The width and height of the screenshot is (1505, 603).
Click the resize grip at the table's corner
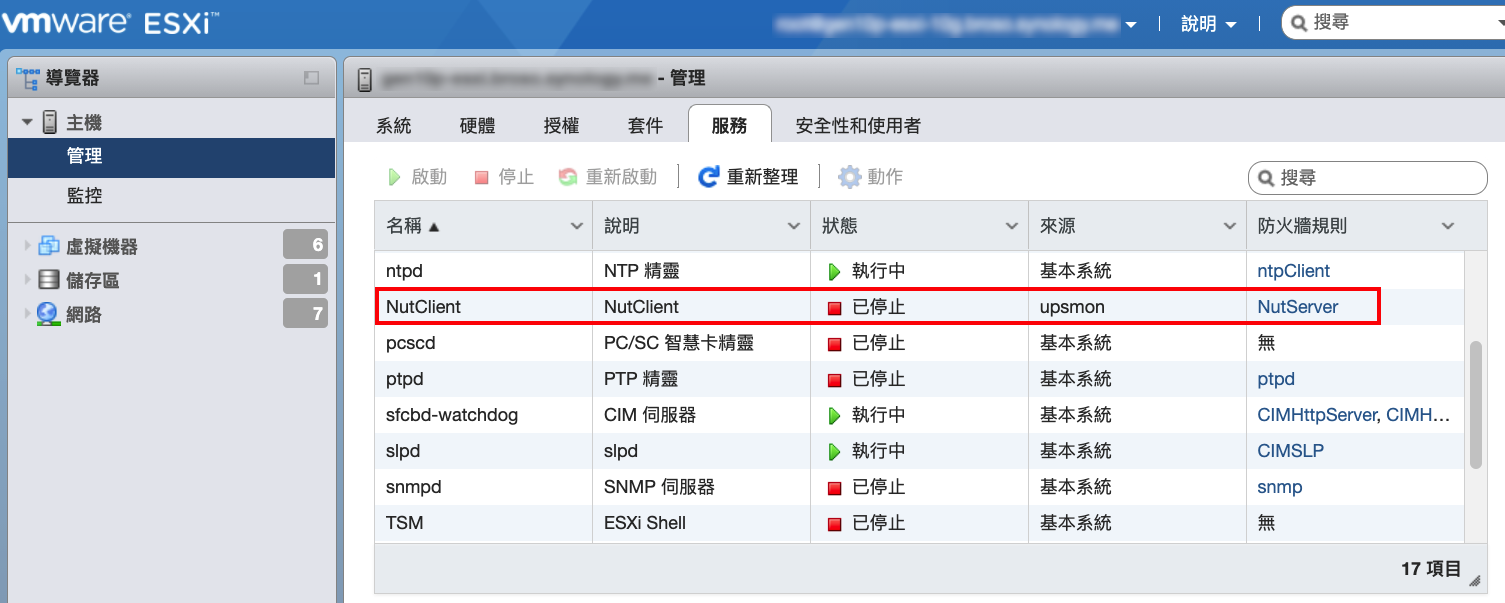point(1474,579)
